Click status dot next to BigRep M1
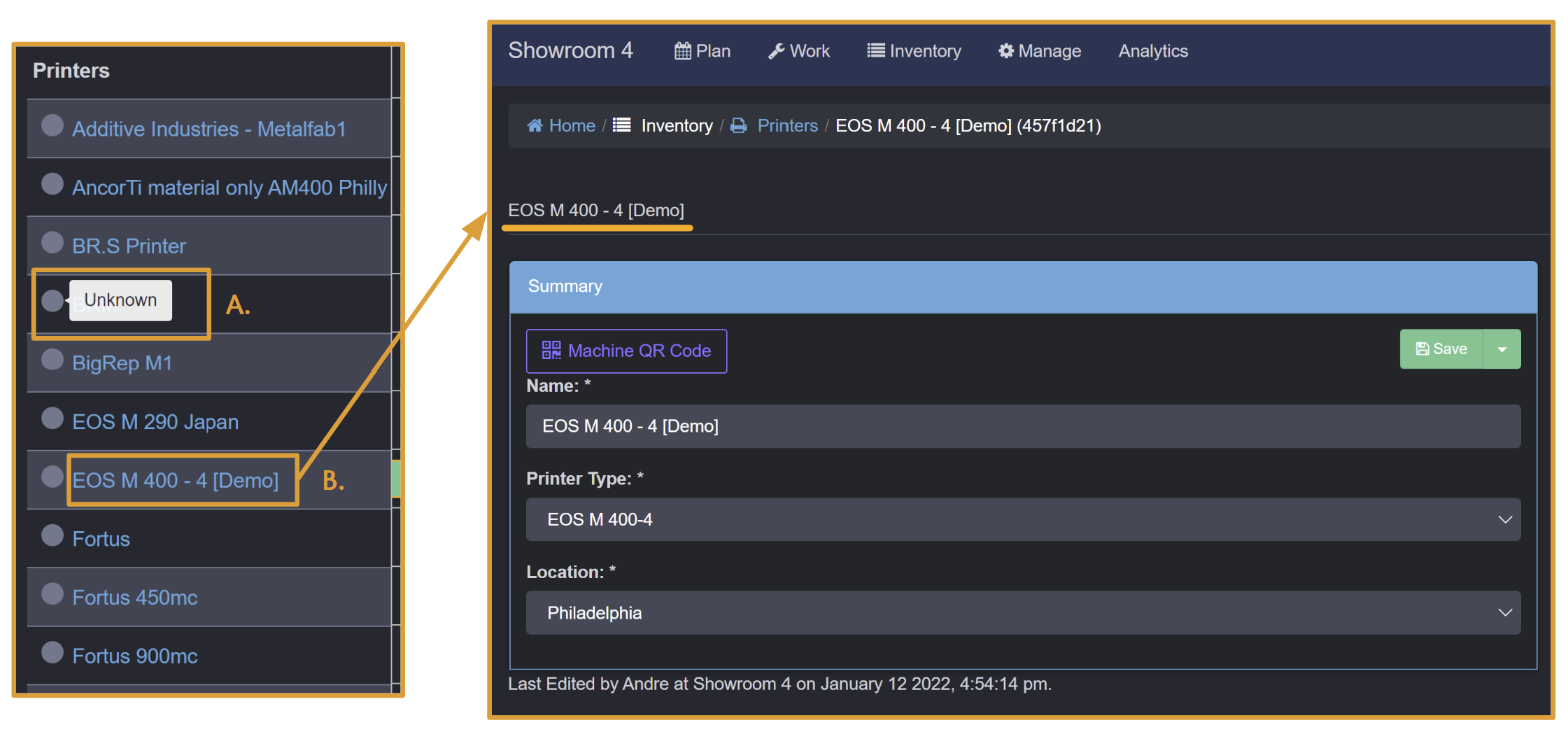This screenshot has height=739, width=1568. pyautogui.click(x=52, y=359)
